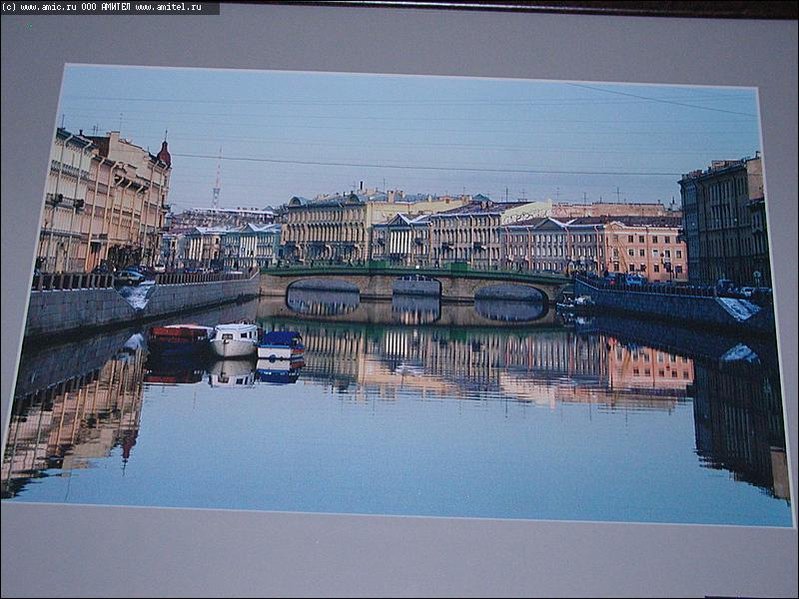Click the pink building right of the bridge
The width and height of the screenshot is (799, 599).
644,248
